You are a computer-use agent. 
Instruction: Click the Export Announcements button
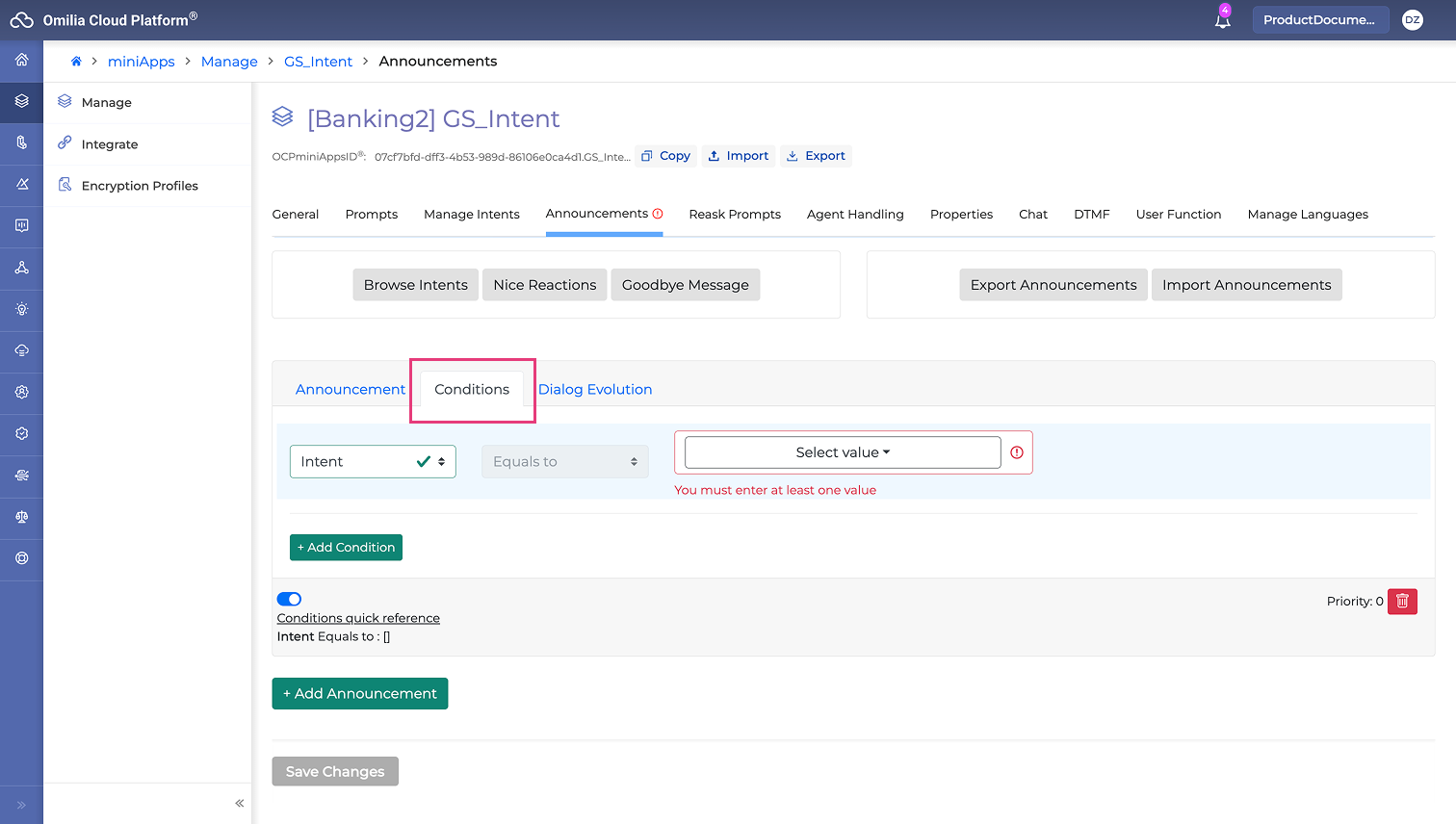[1053, 285]
